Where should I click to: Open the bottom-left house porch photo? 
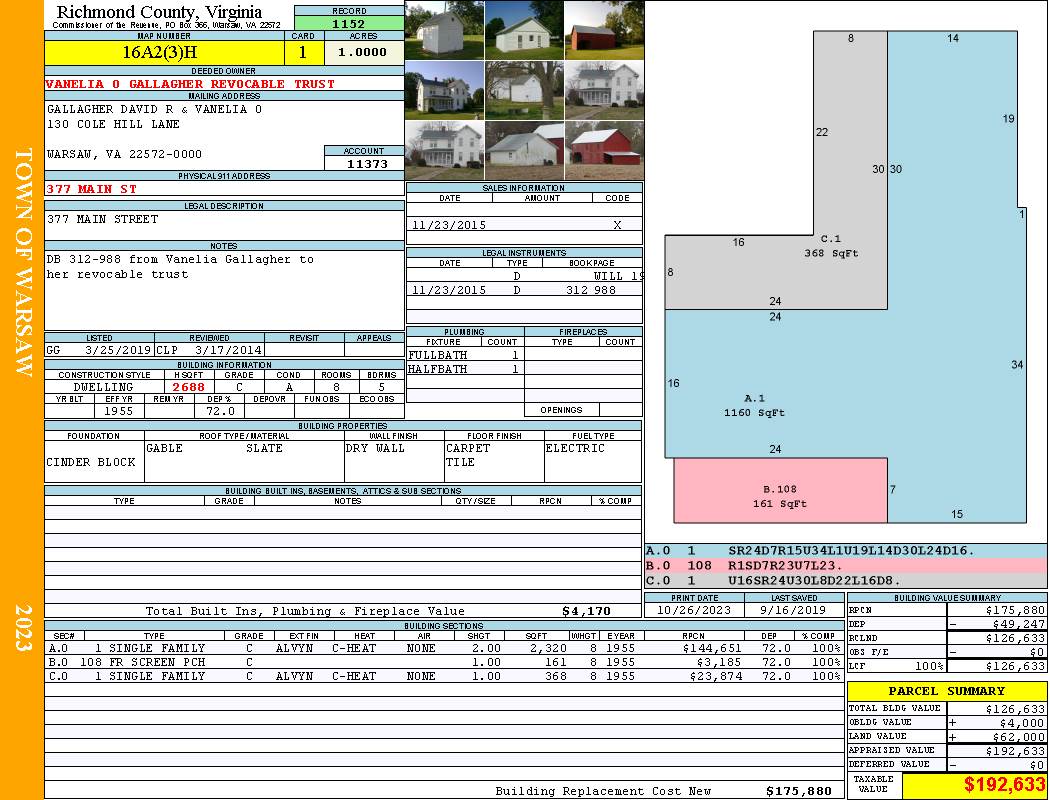[445, 151]
